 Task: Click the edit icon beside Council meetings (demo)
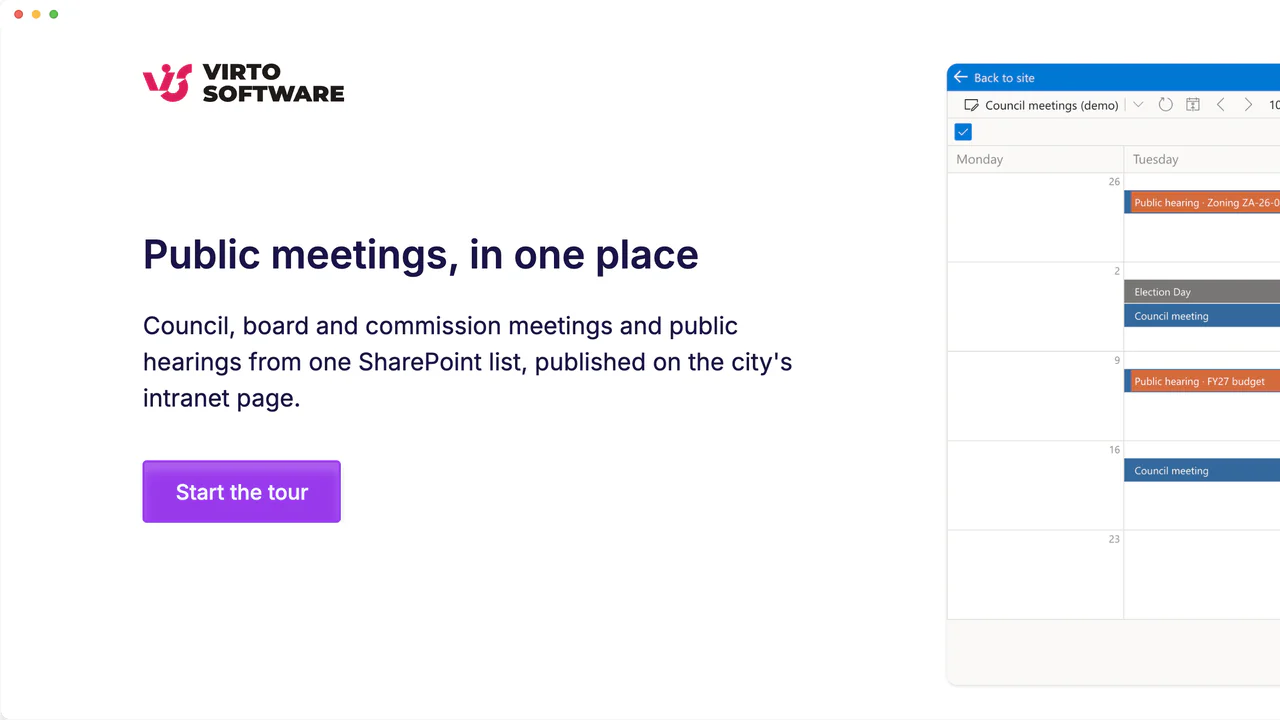[970, 105]
